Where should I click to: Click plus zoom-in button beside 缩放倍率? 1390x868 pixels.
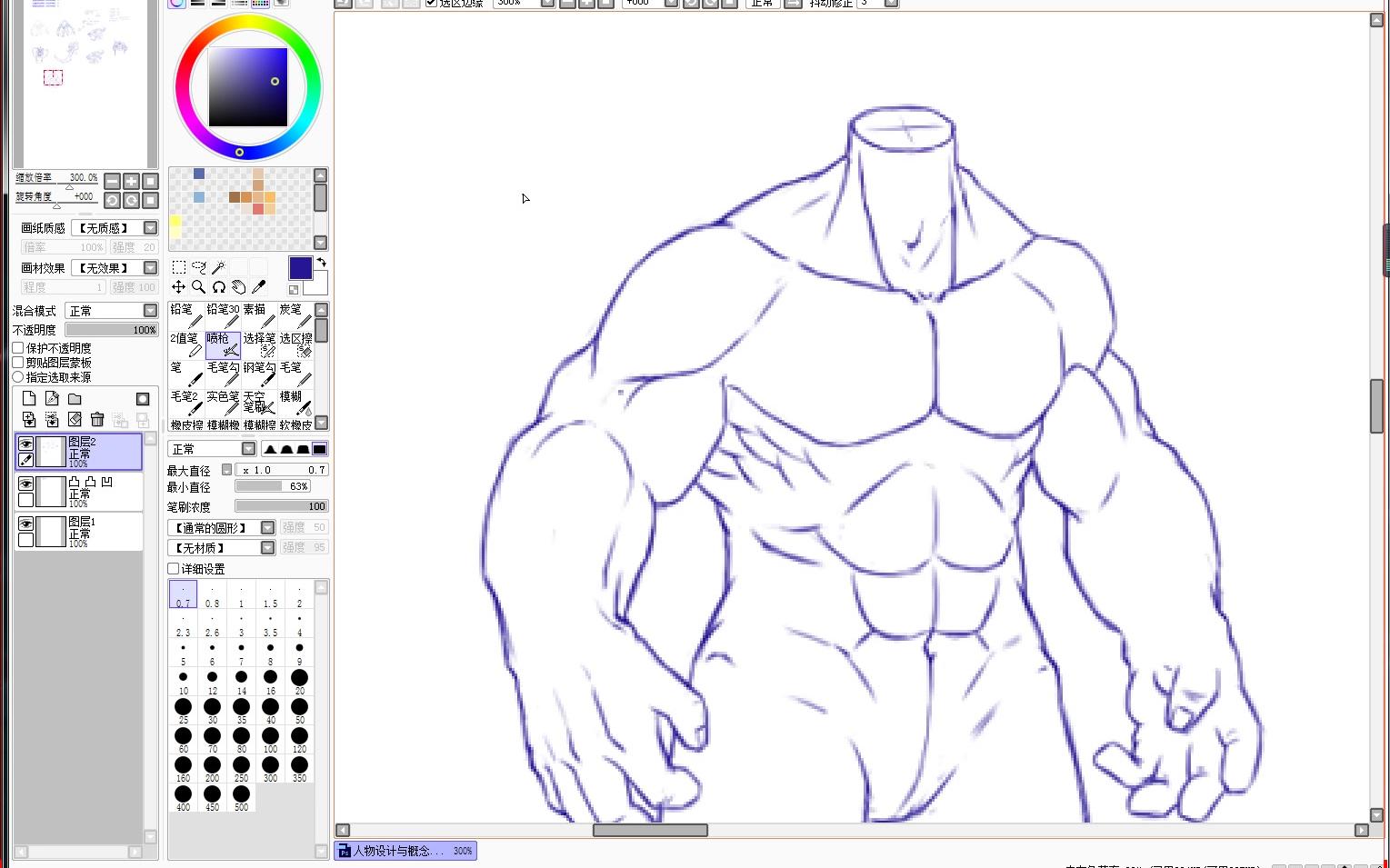tap(132, 181)
